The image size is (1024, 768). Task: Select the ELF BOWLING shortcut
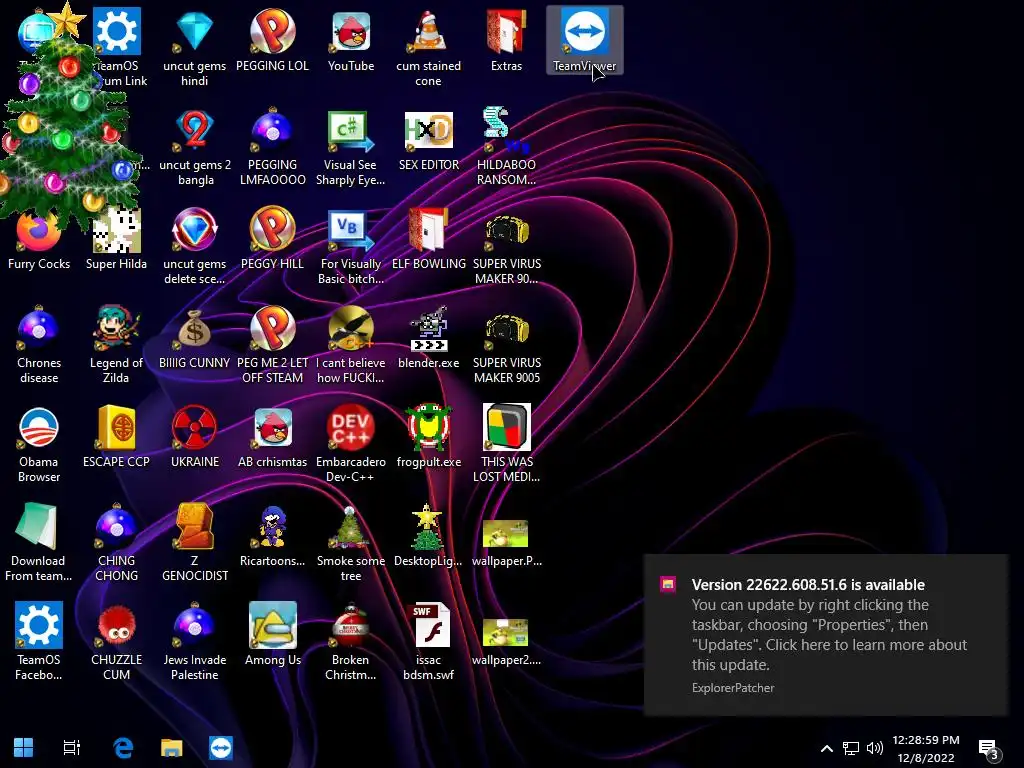[x=428, y=238]
